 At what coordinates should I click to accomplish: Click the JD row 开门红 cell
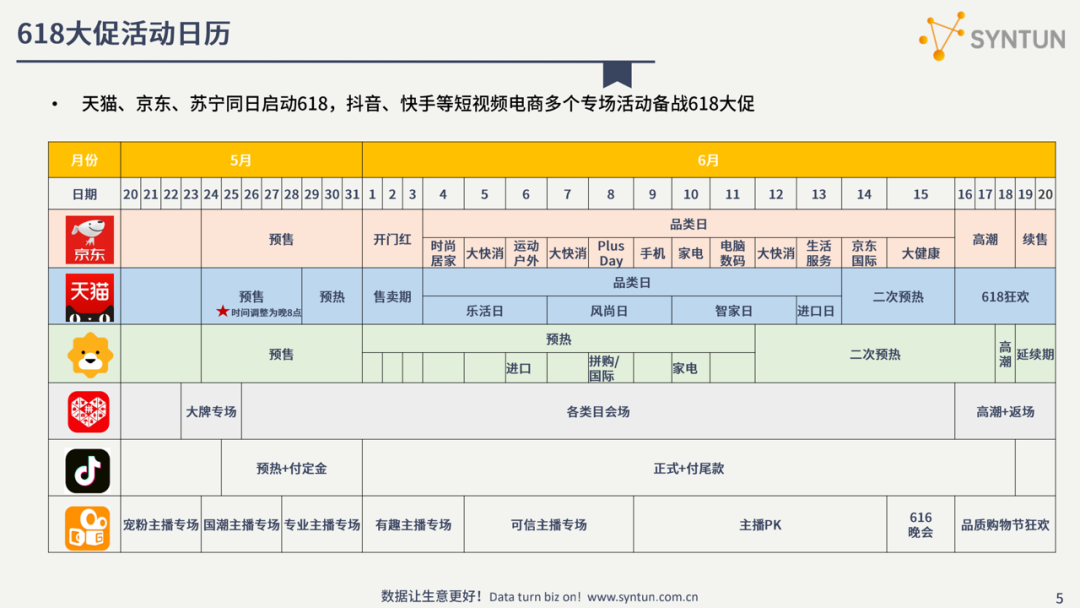(x=393, y=239)
